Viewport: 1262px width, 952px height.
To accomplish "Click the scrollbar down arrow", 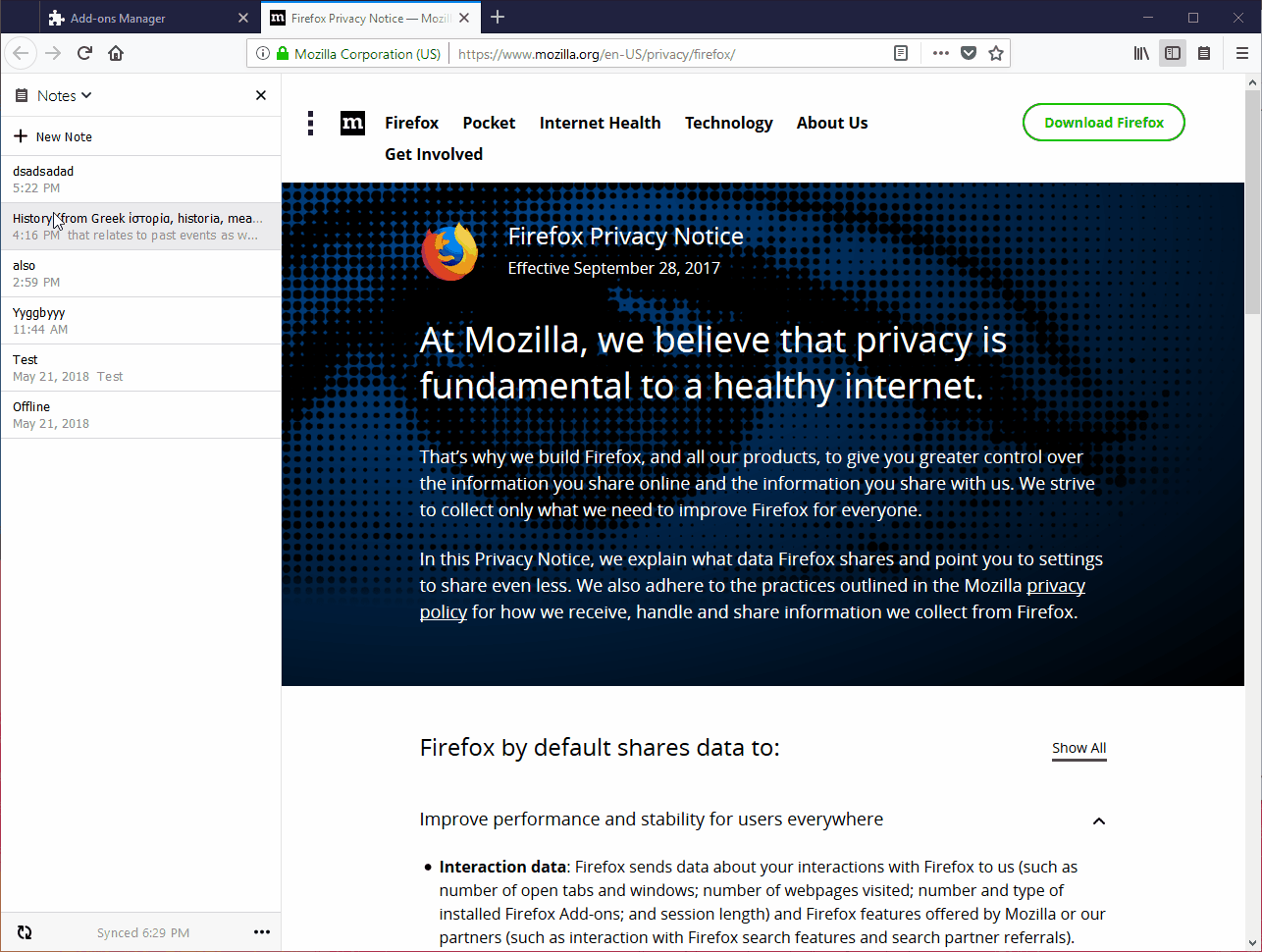I will [1252, 943].
